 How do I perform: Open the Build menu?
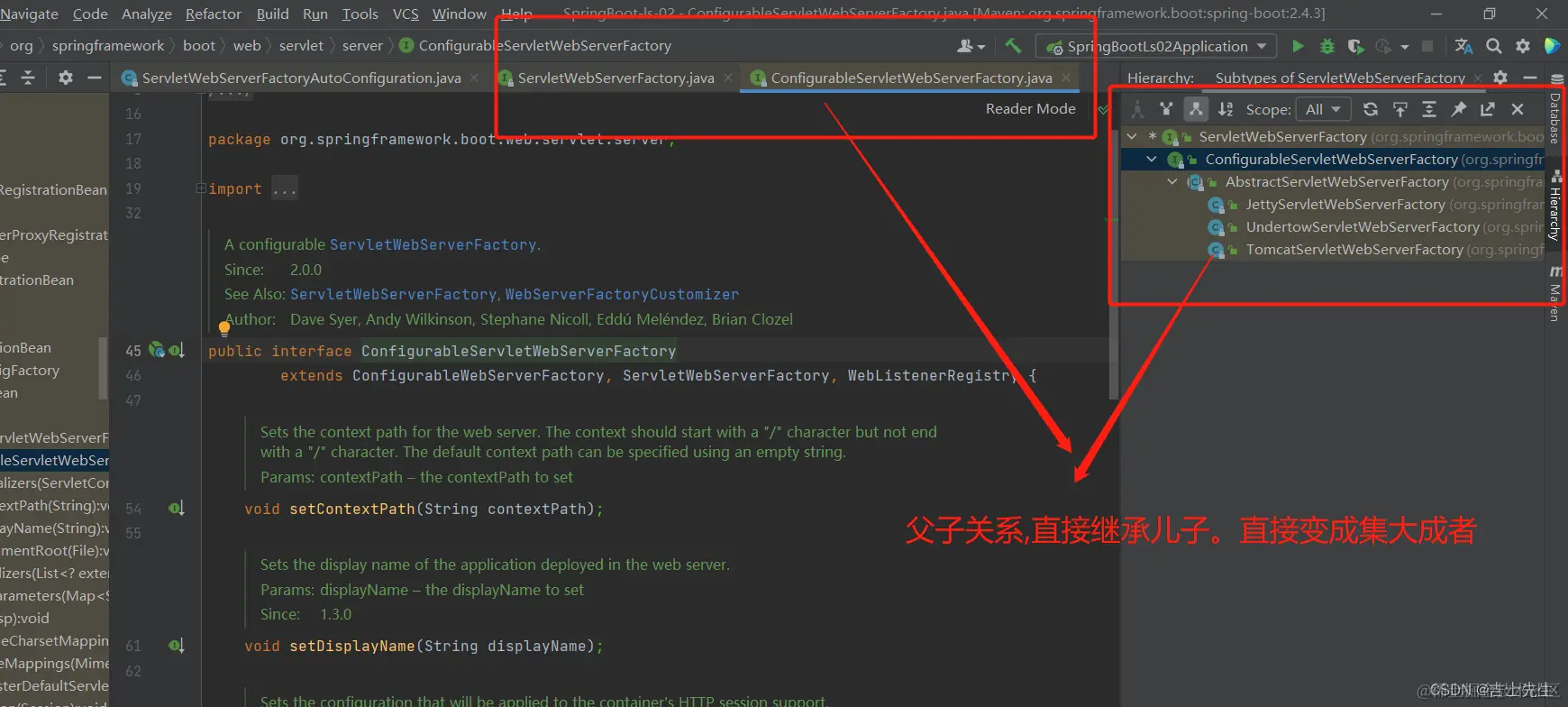click(272, 14)
